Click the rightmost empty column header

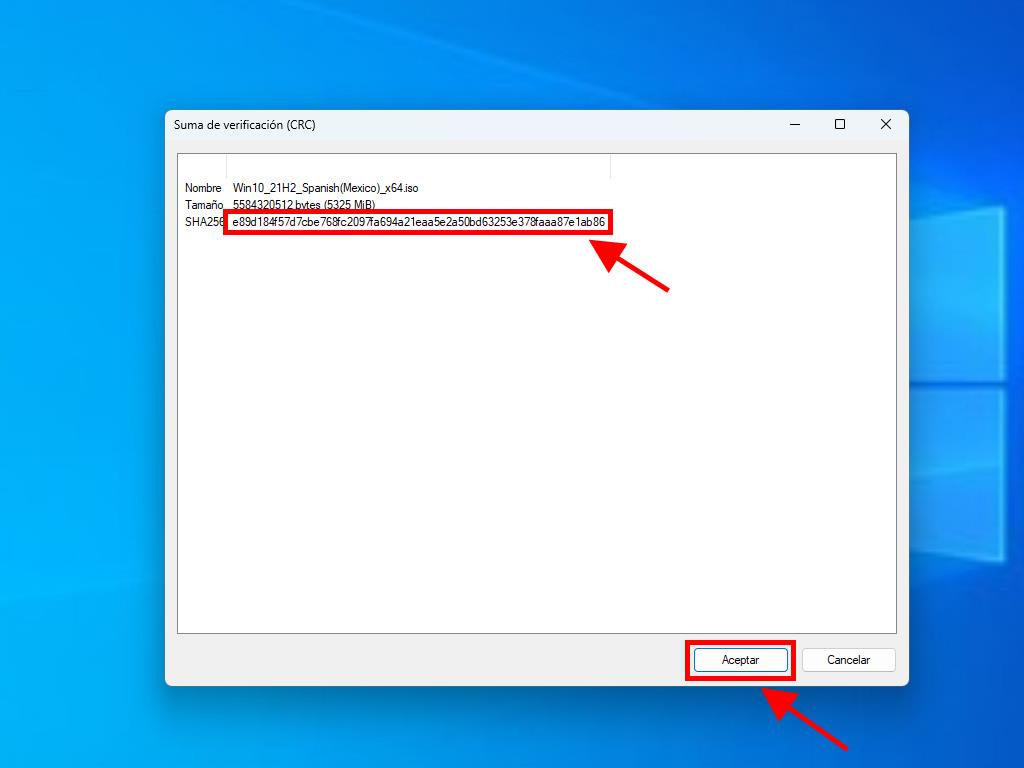(752, 166)
